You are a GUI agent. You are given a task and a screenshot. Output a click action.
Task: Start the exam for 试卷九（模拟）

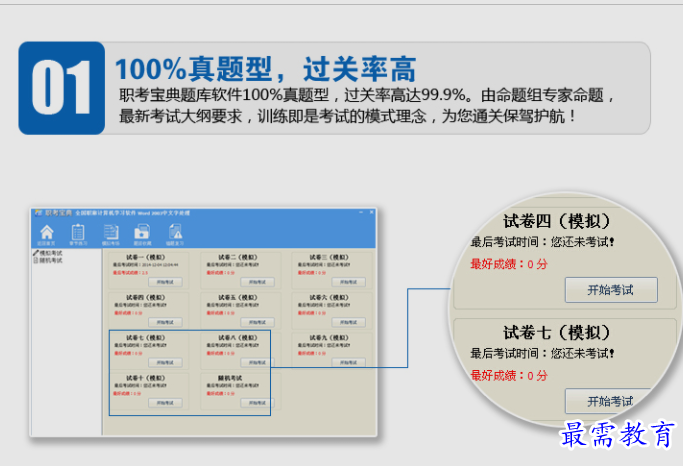coord(348,362)
